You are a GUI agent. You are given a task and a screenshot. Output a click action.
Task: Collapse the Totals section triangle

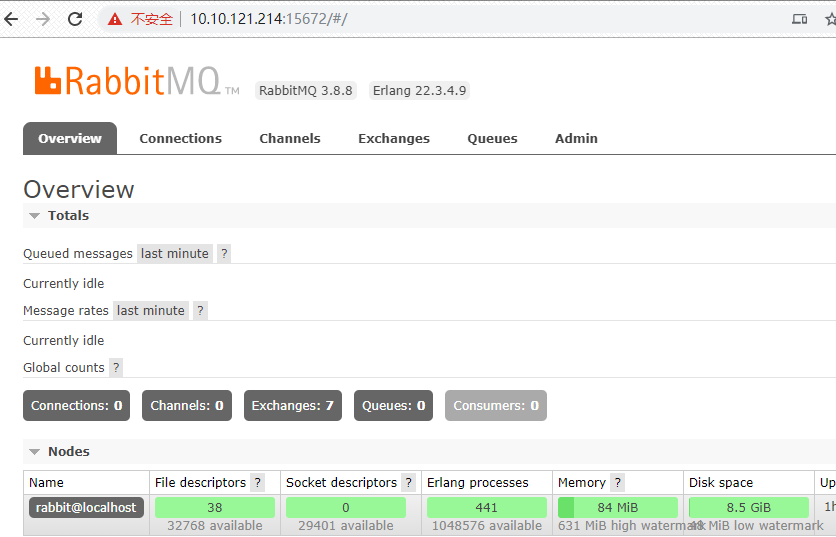point(35,216)
